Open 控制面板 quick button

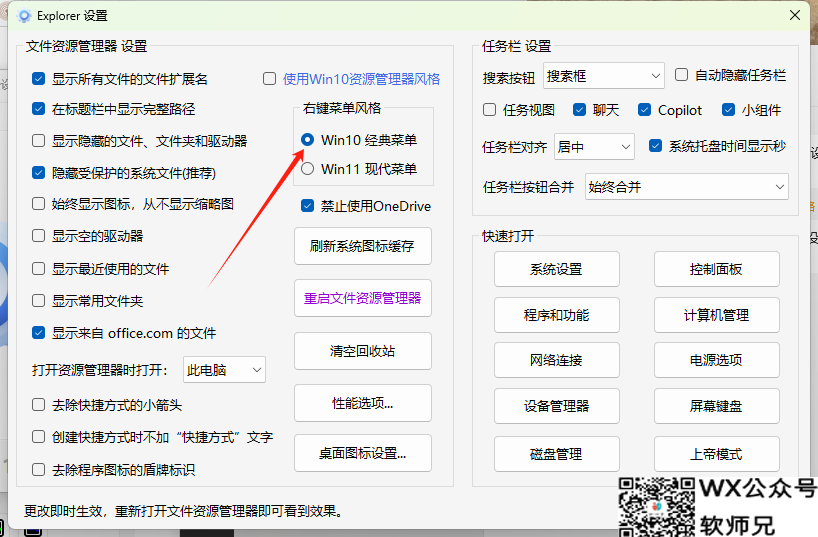pyautogui.click(x=717, y=269)
